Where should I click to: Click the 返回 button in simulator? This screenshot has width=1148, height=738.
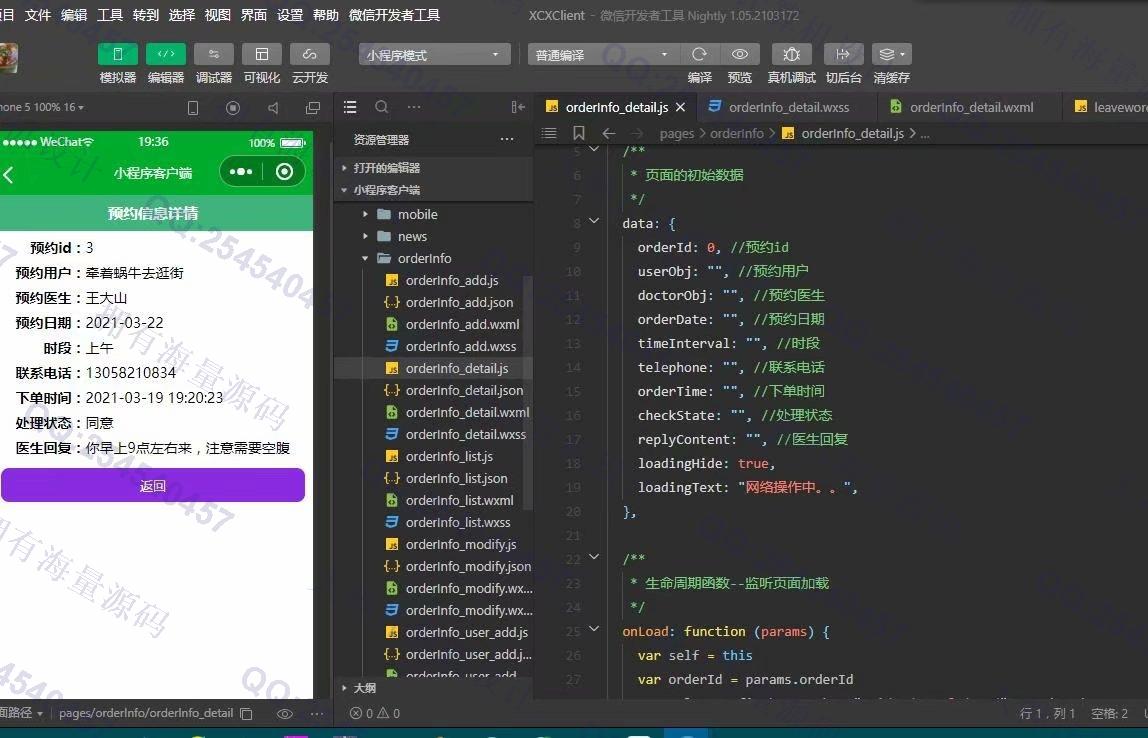153,485
